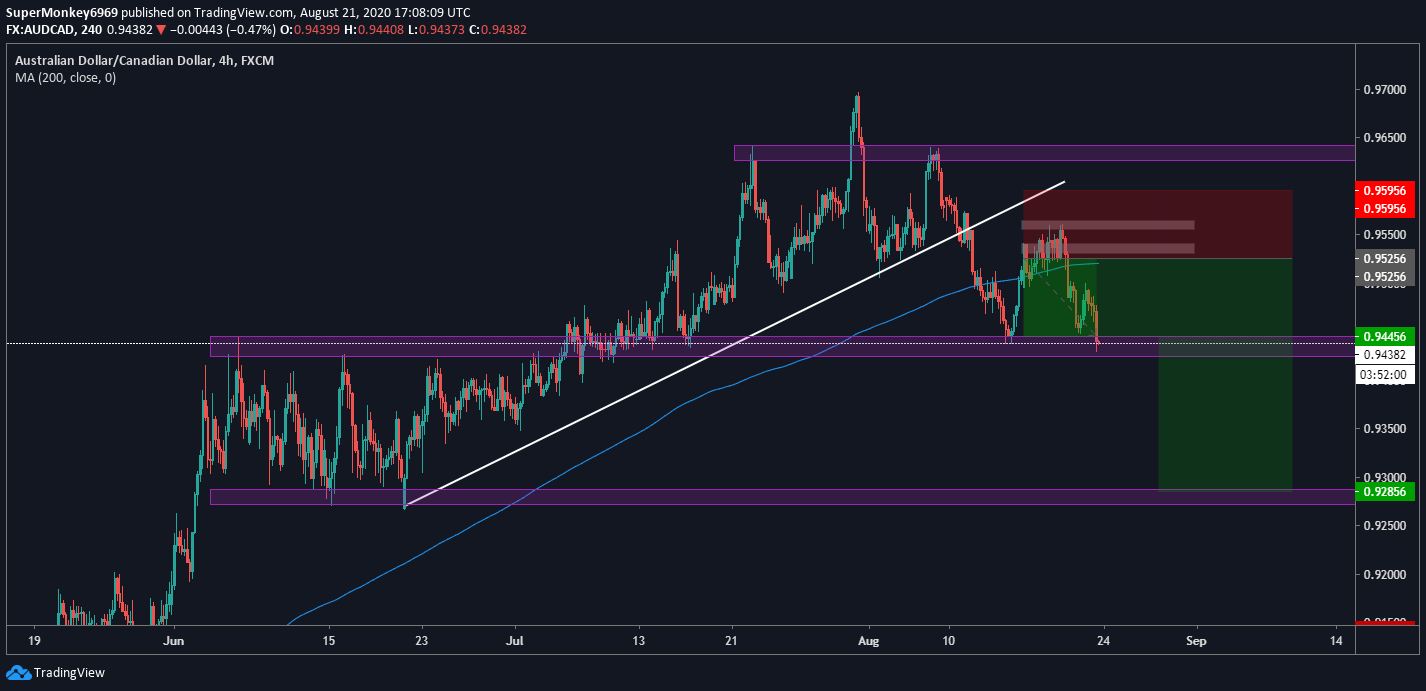
Task: Click the 13 label on the date axis
Action: click(x=639, y=639)
